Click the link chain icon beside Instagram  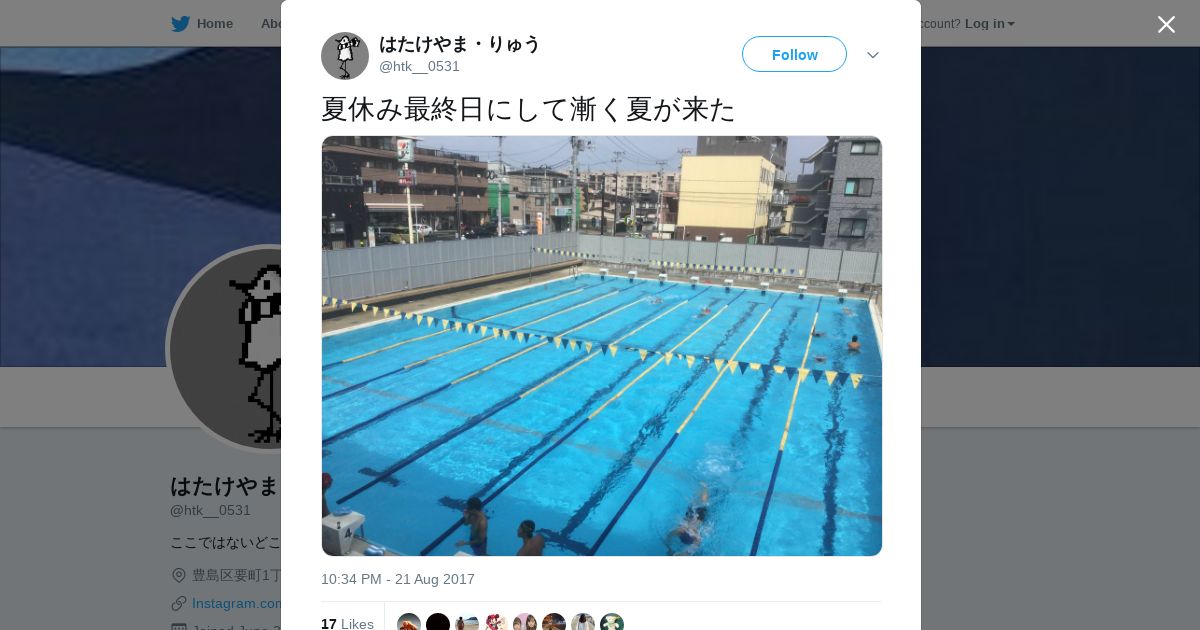(179, 603)
